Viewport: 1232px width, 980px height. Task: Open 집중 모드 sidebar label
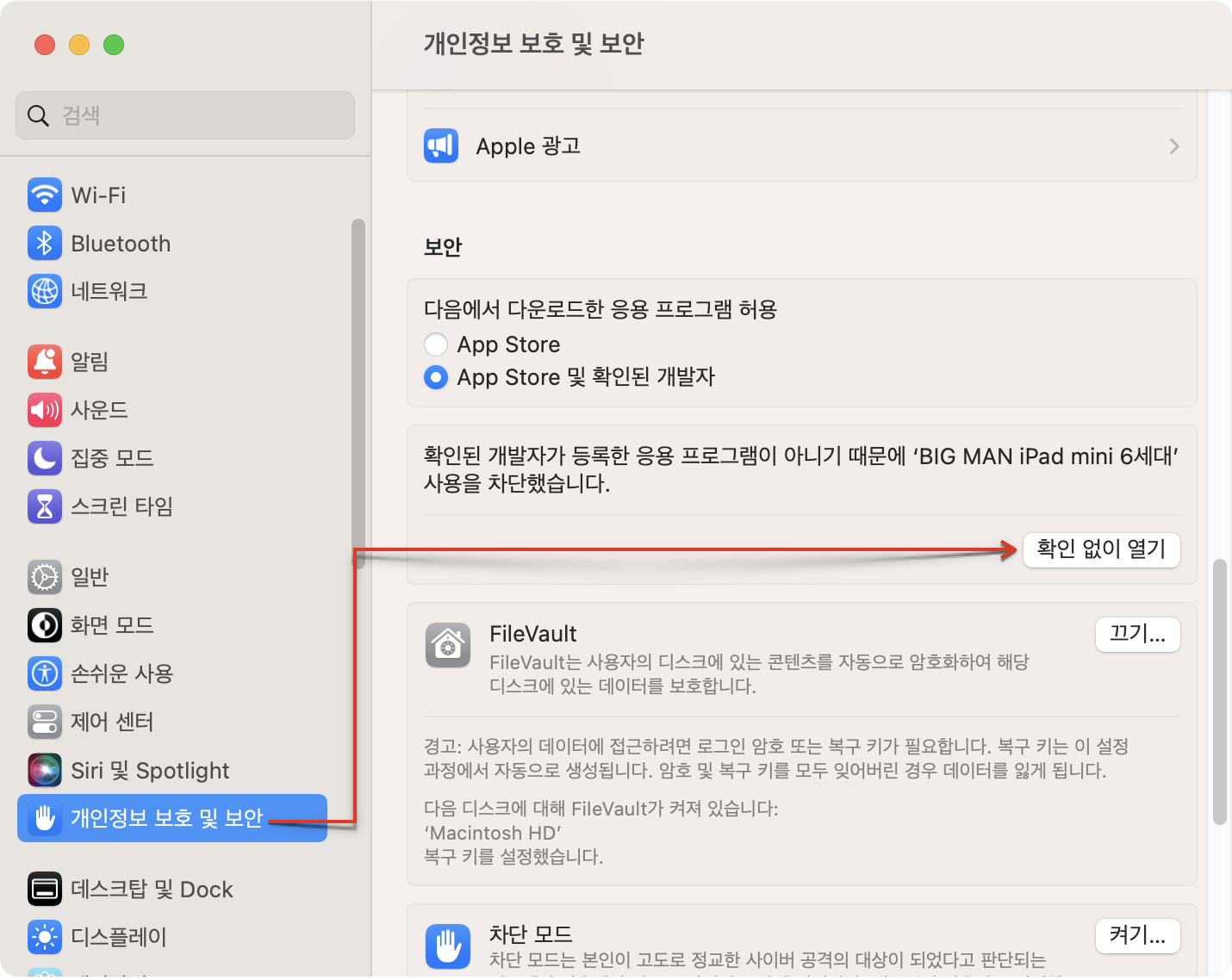(x=112, y=458)
